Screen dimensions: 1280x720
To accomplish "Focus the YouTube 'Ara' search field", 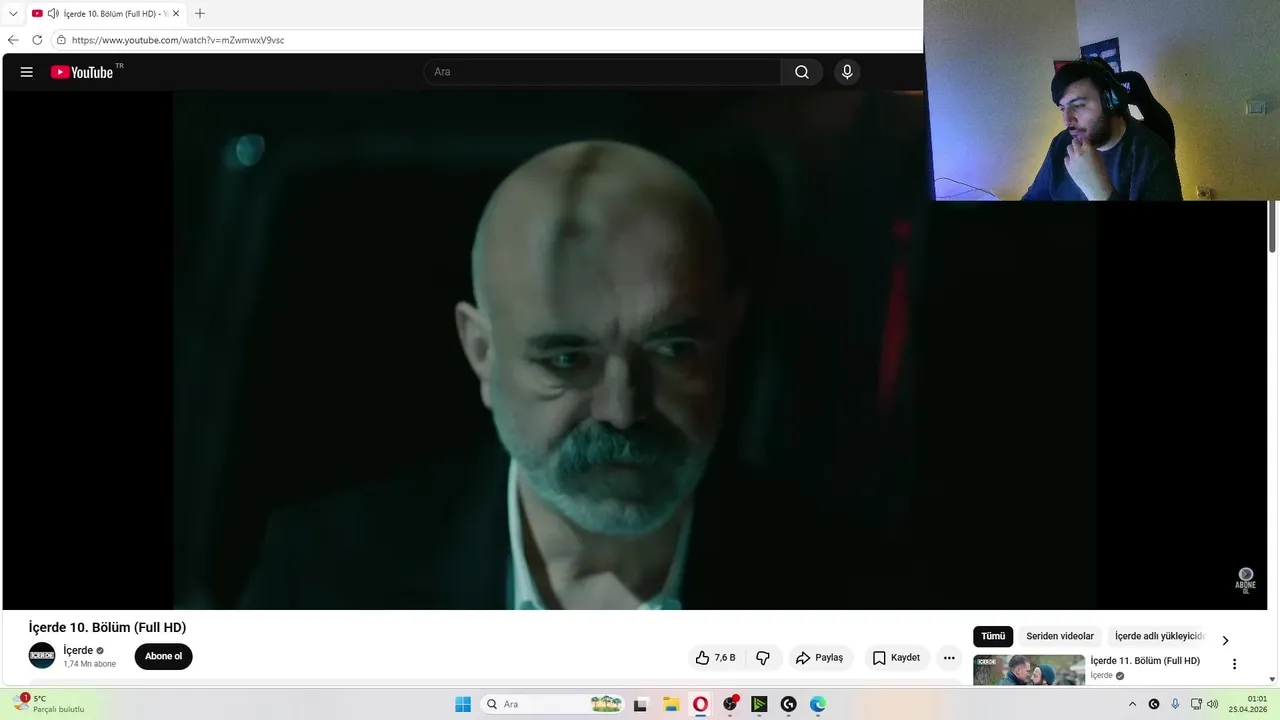I will pyautogui.click(x=602, y=72).
